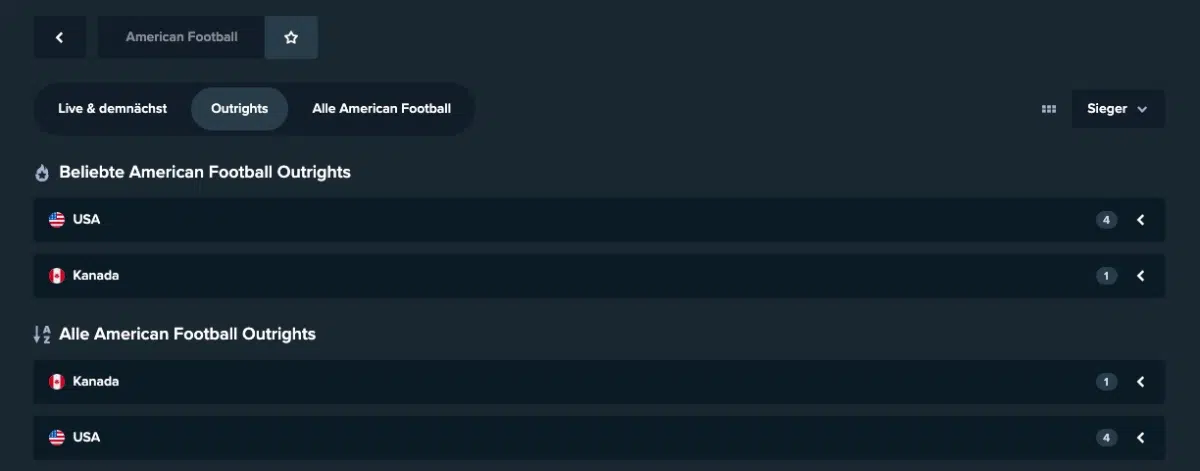
Task: Expand the USA row under popular outrights
Action: 1140,220
